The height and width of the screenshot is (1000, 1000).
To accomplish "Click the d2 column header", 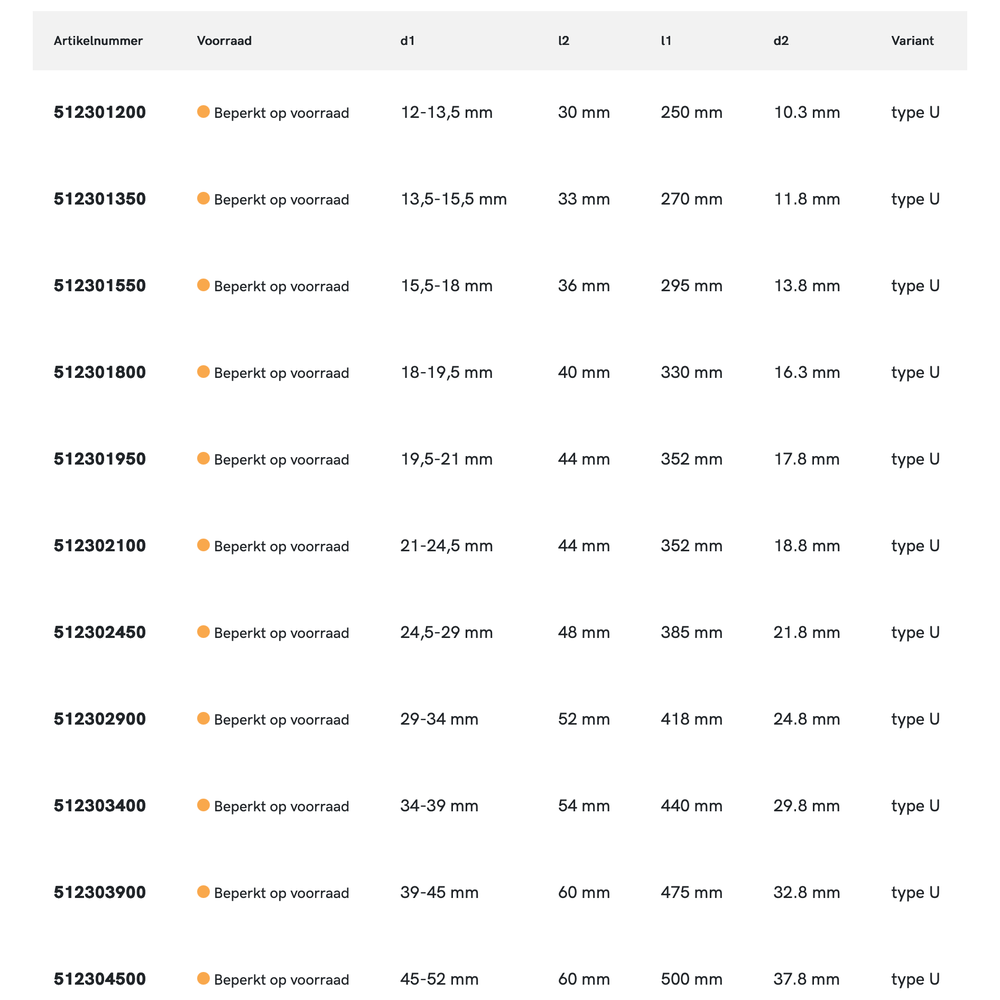I will click(781, 41).
